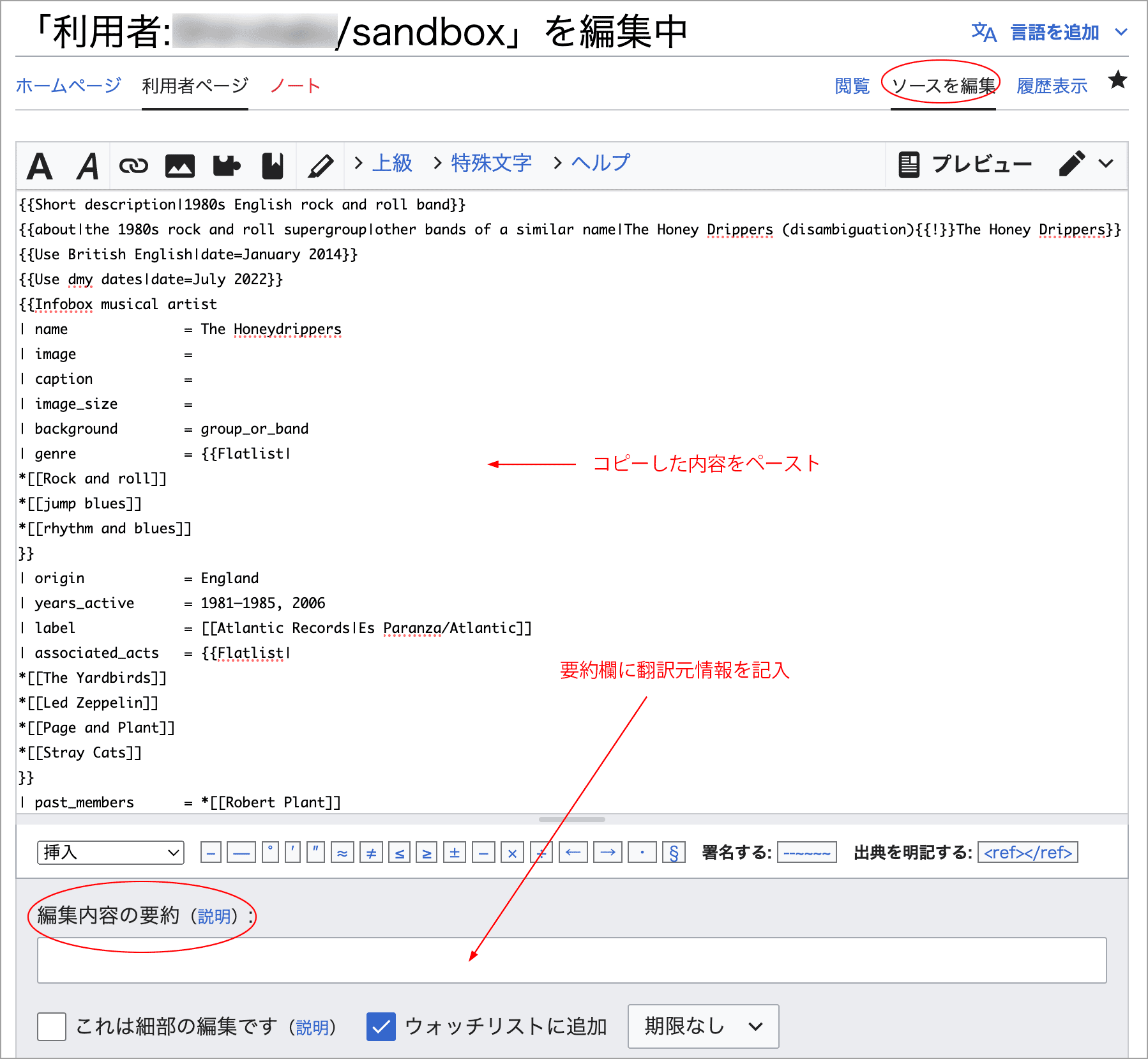The height and width of the screenshot is (1059, 1148).
Task: Switch to the 'ノート' talk tab
Action: click(x=295, y=86)
